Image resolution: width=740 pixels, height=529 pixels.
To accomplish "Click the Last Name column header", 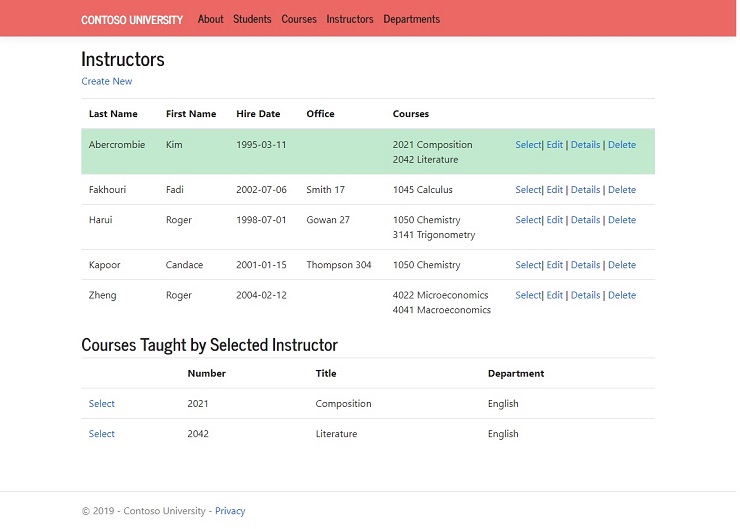I will pyautogui.click(x=113, y=114).
